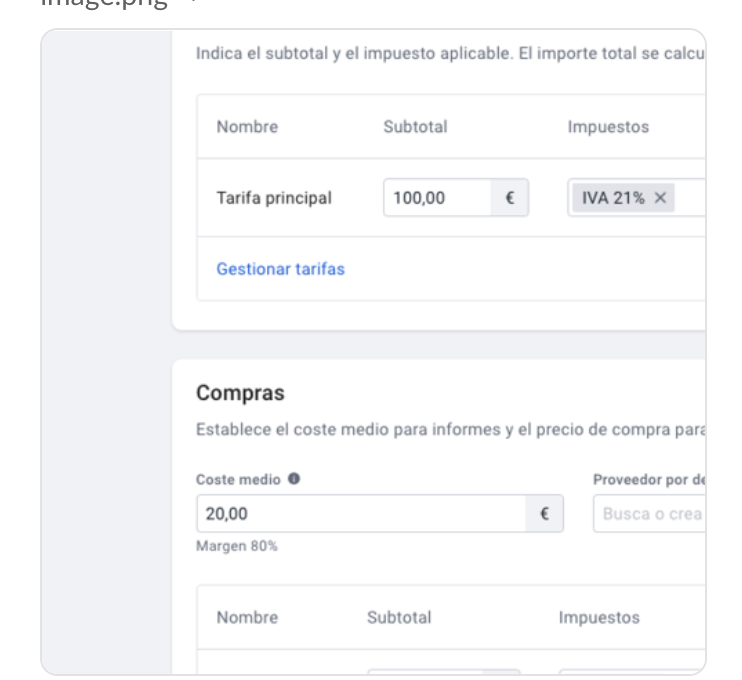Open the Gestionar tarifas link
The image size is (742, 680).
280,268
